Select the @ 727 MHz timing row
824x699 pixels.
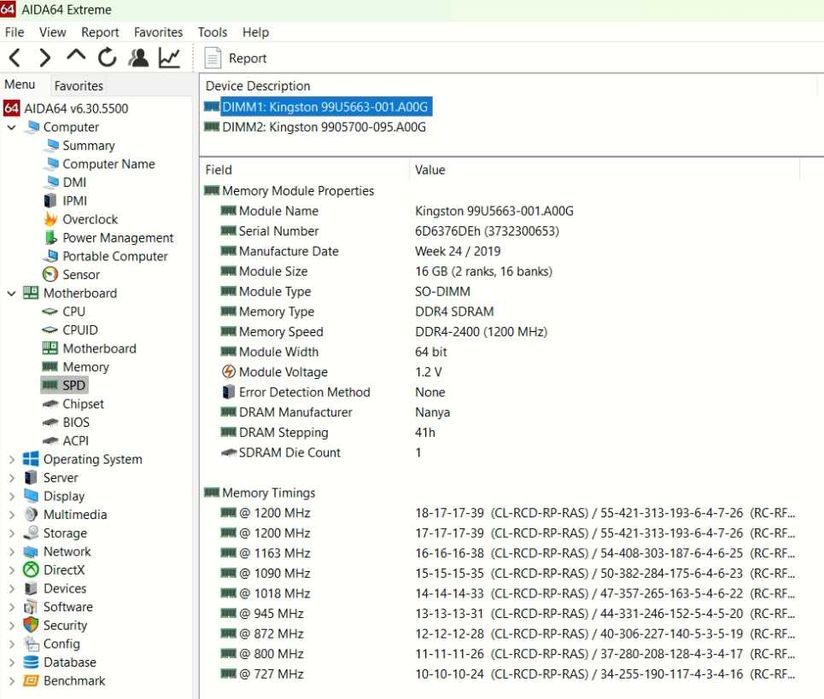[508, 674]
